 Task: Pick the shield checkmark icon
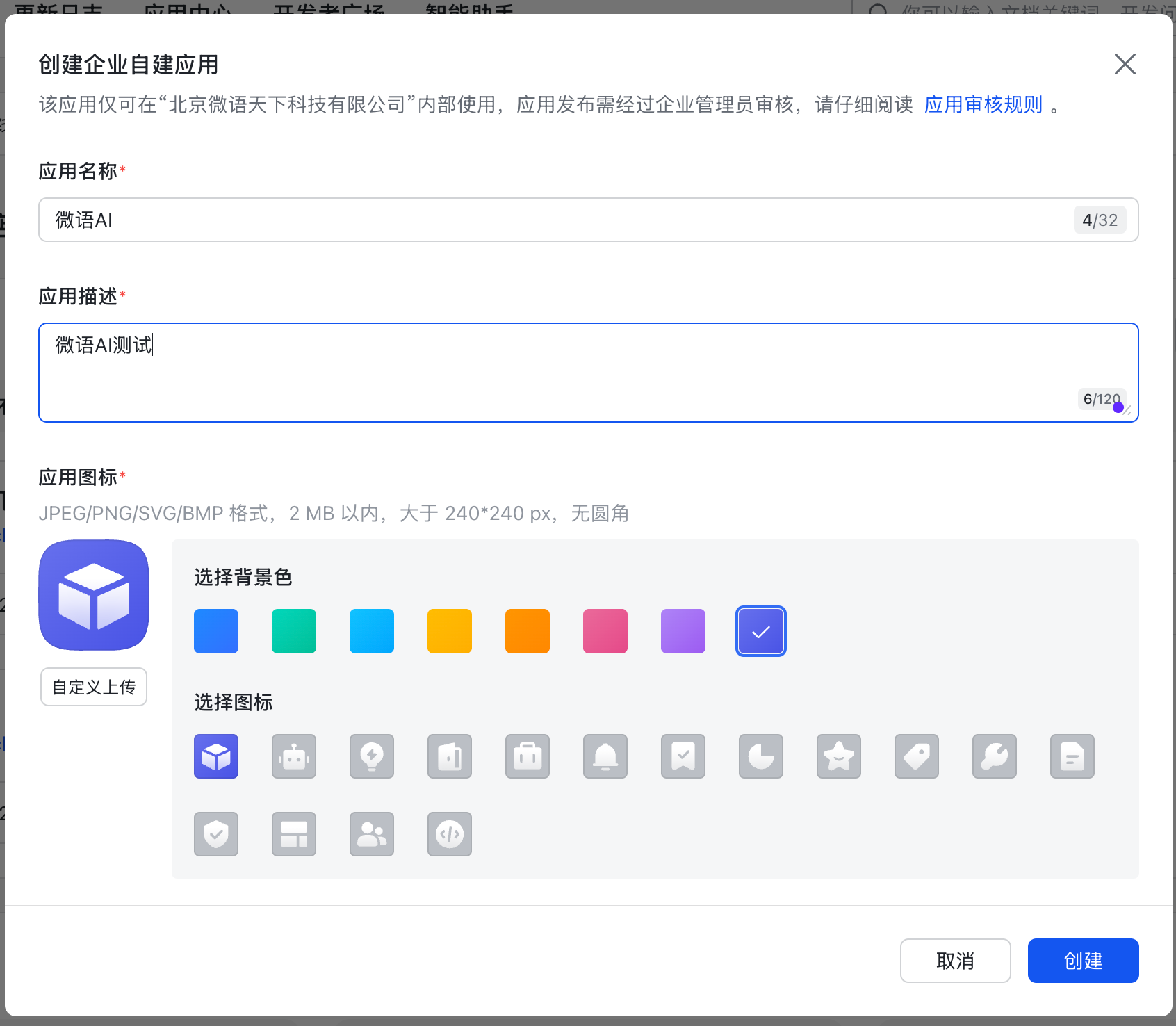coord(216,834)
